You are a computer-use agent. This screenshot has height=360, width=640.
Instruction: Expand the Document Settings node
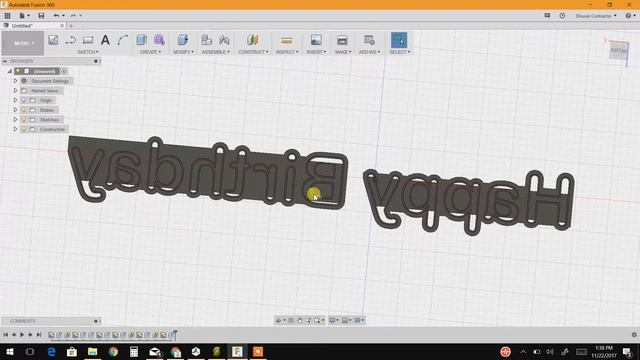click(16, 81)
